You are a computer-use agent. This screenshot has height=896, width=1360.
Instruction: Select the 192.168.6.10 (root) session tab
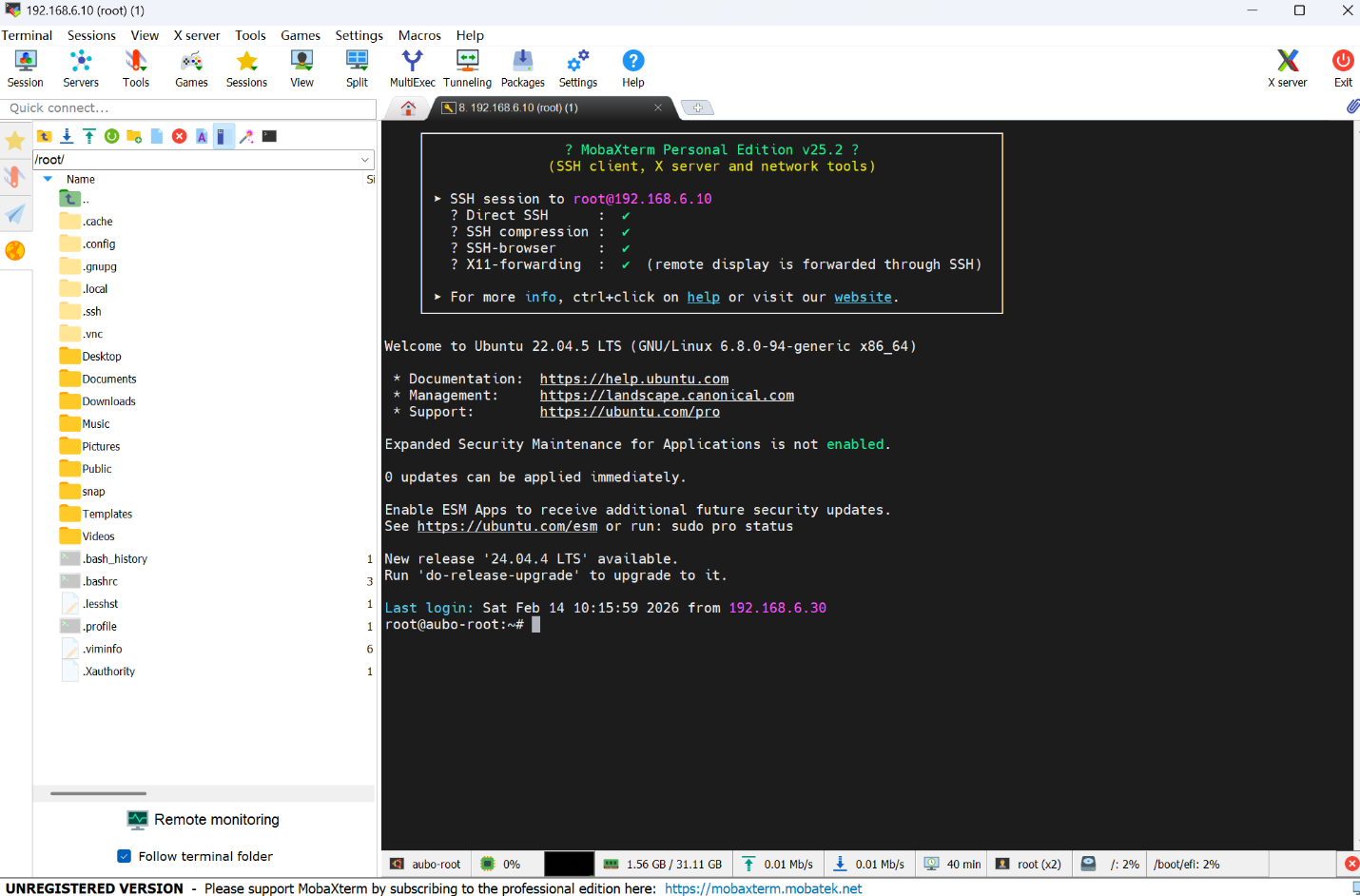click(552, 107)
